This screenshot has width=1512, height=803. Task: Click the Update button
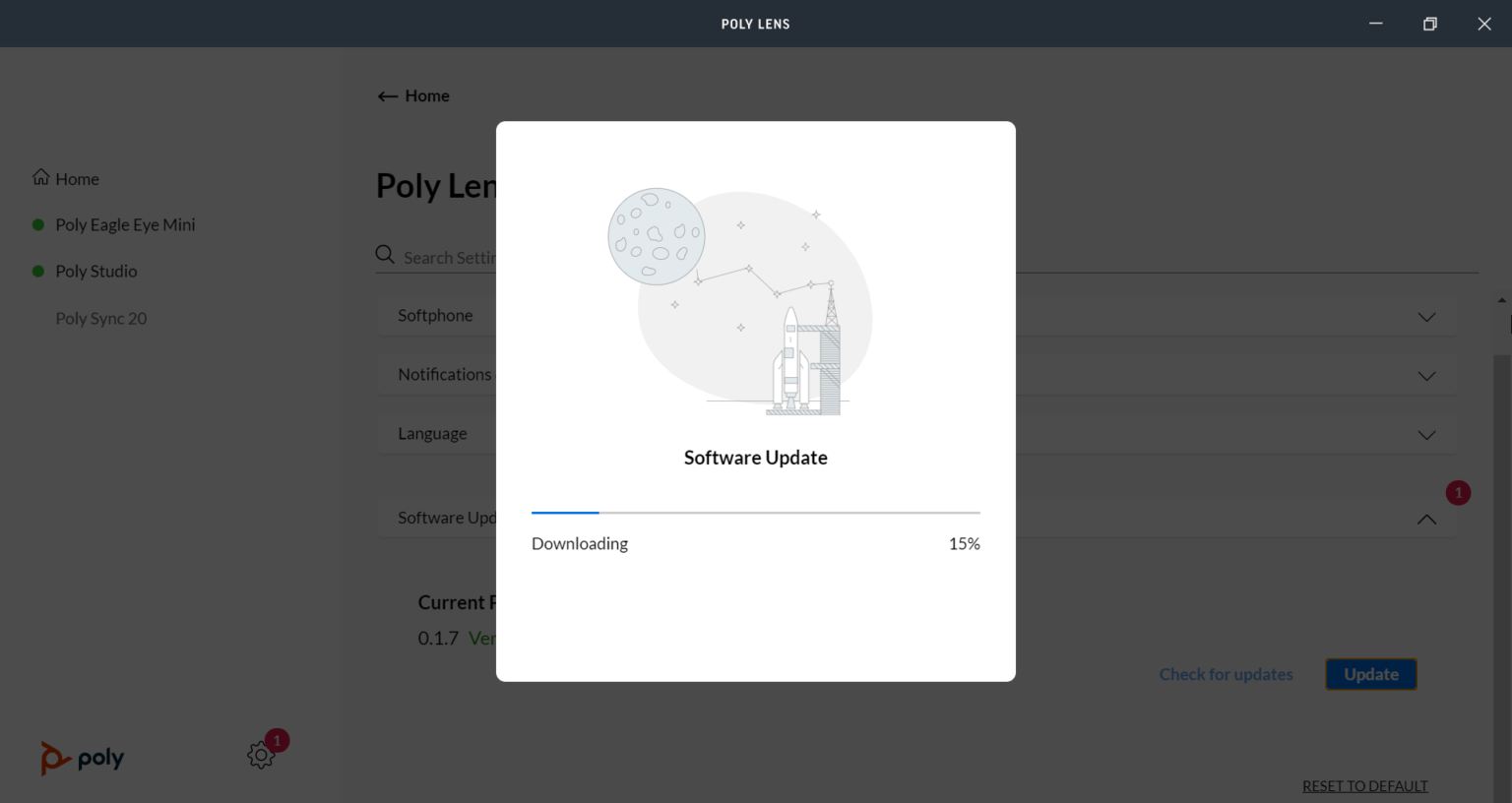1371,674
